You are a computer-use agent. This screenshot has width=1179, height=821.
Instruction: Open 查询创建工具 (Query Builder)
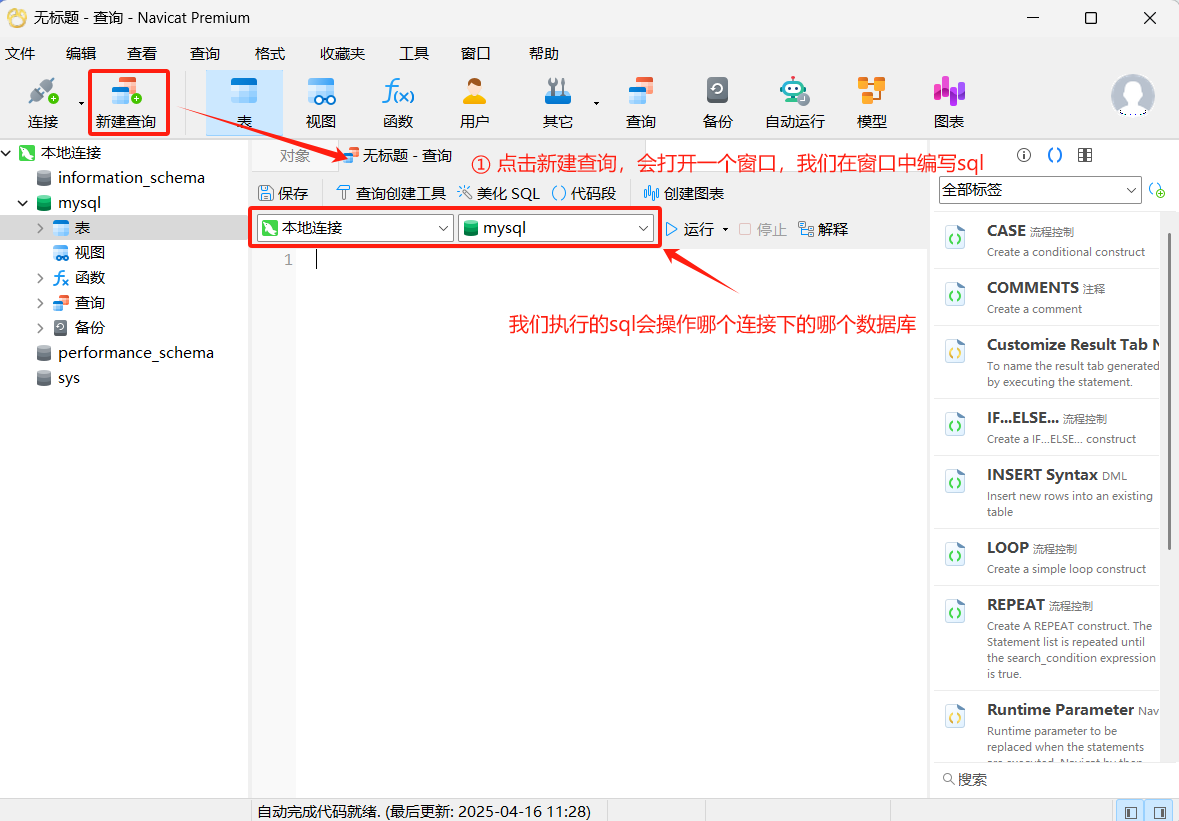pos(390,193)
